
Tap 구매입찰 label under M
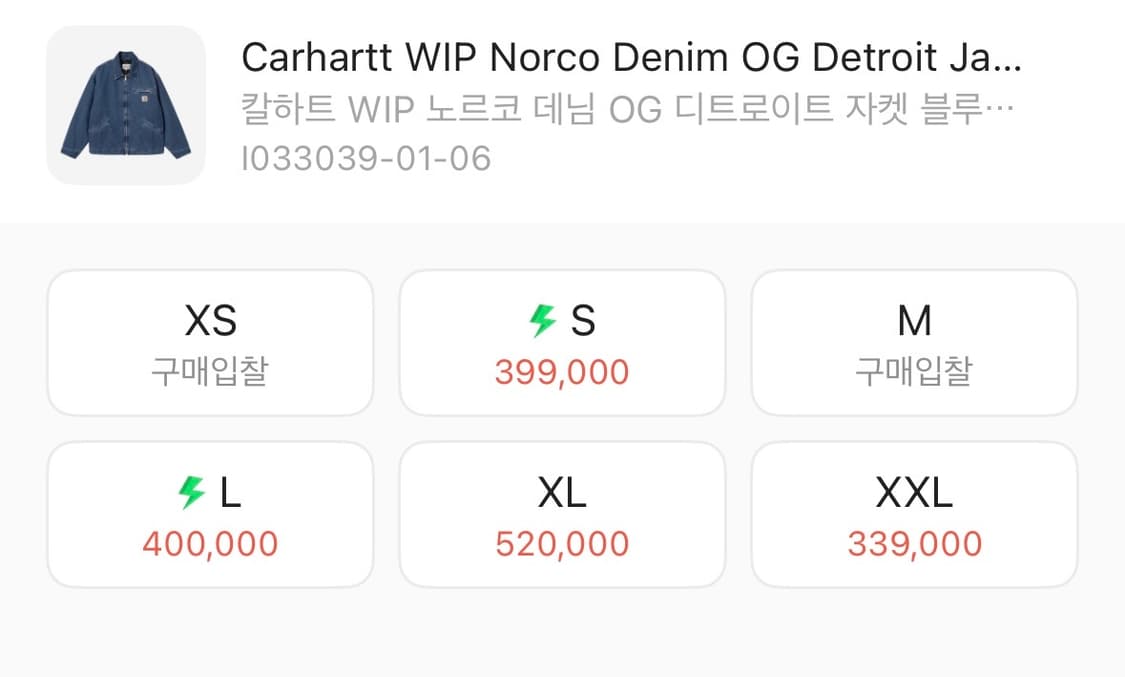pos(914,371)
